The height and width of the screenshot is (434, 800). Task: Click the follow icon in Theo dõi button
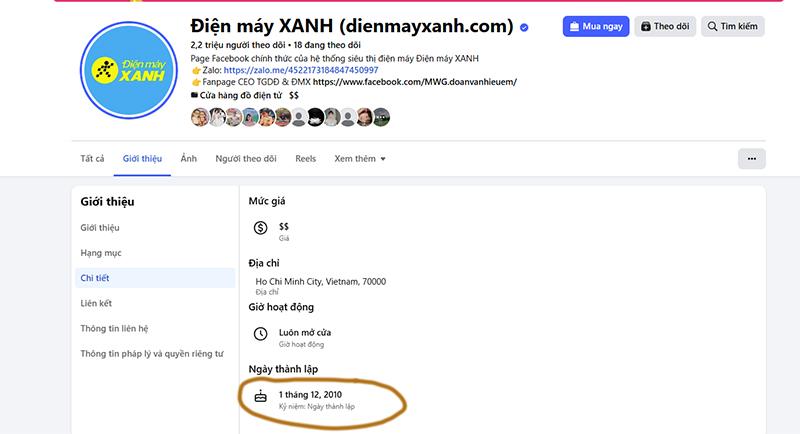point(645,27)
